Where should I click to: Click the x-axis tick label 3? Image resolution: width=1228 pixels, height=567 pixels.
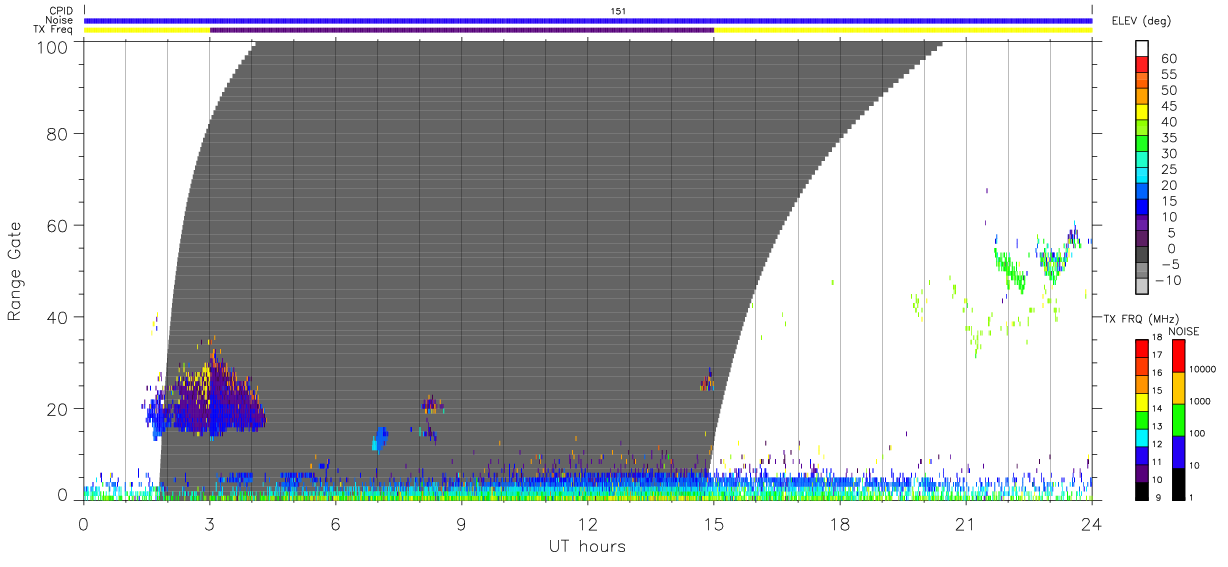tap(210, 523)
